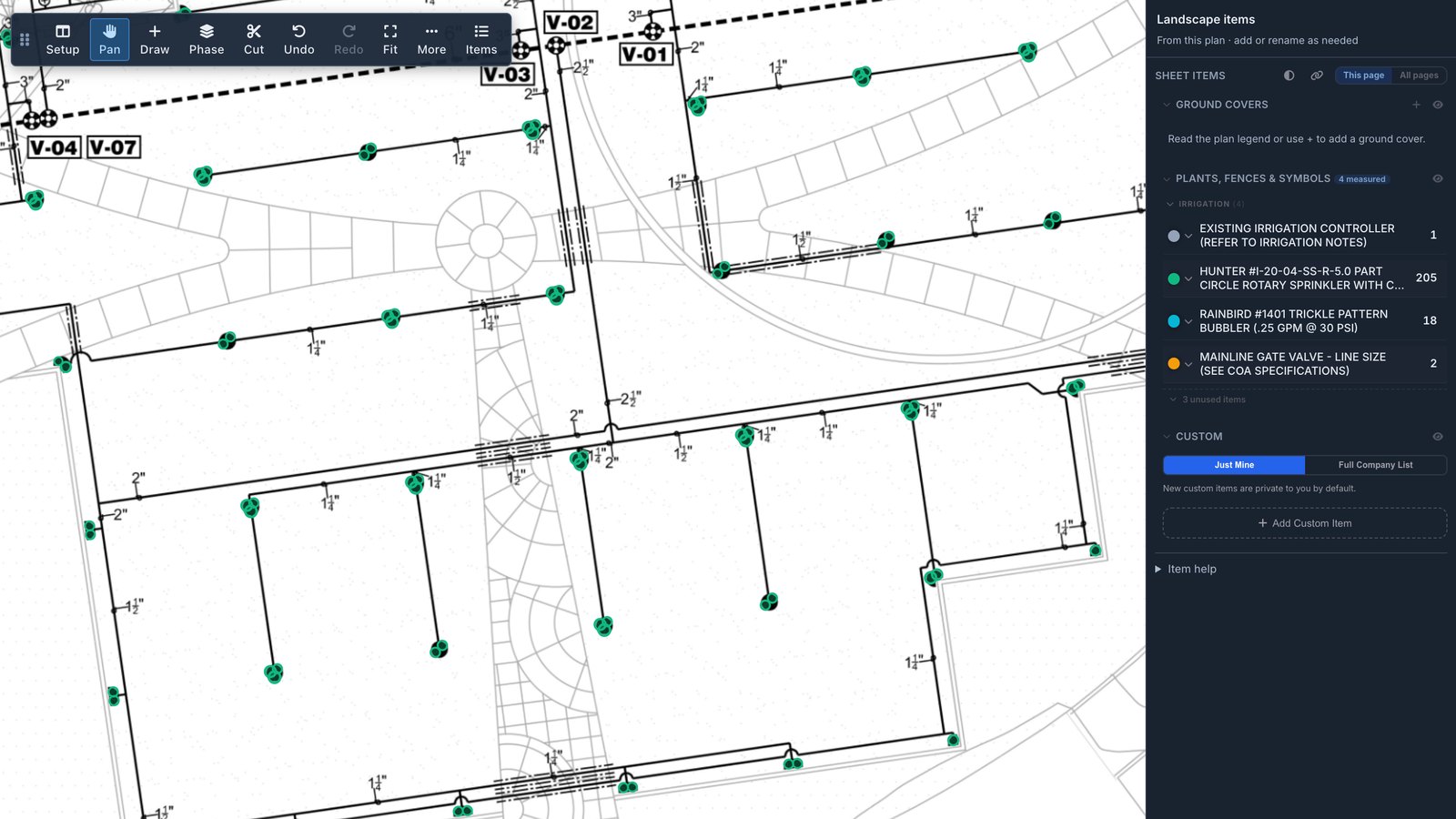Fit the plan to the screen
This screenshot has width=1456, height=819.
[x=390, y=40]
